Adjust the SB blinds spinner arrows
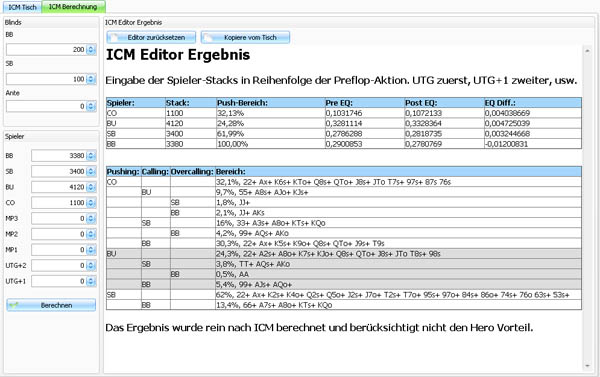Screen dimensions: 600x377 [x=91, y=79]
